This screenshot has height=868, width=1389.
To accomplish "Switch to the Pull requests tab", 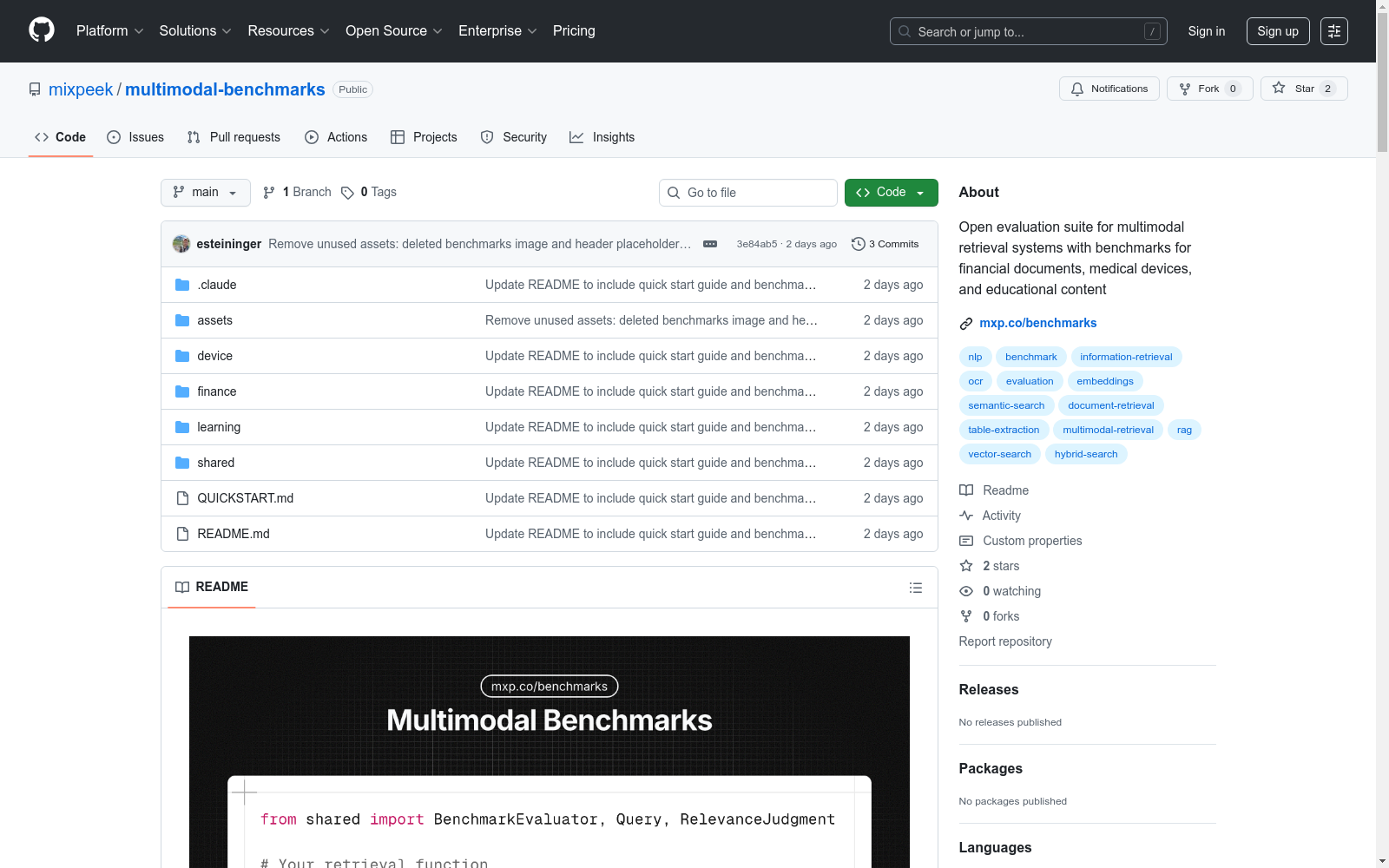I will 234,137.
